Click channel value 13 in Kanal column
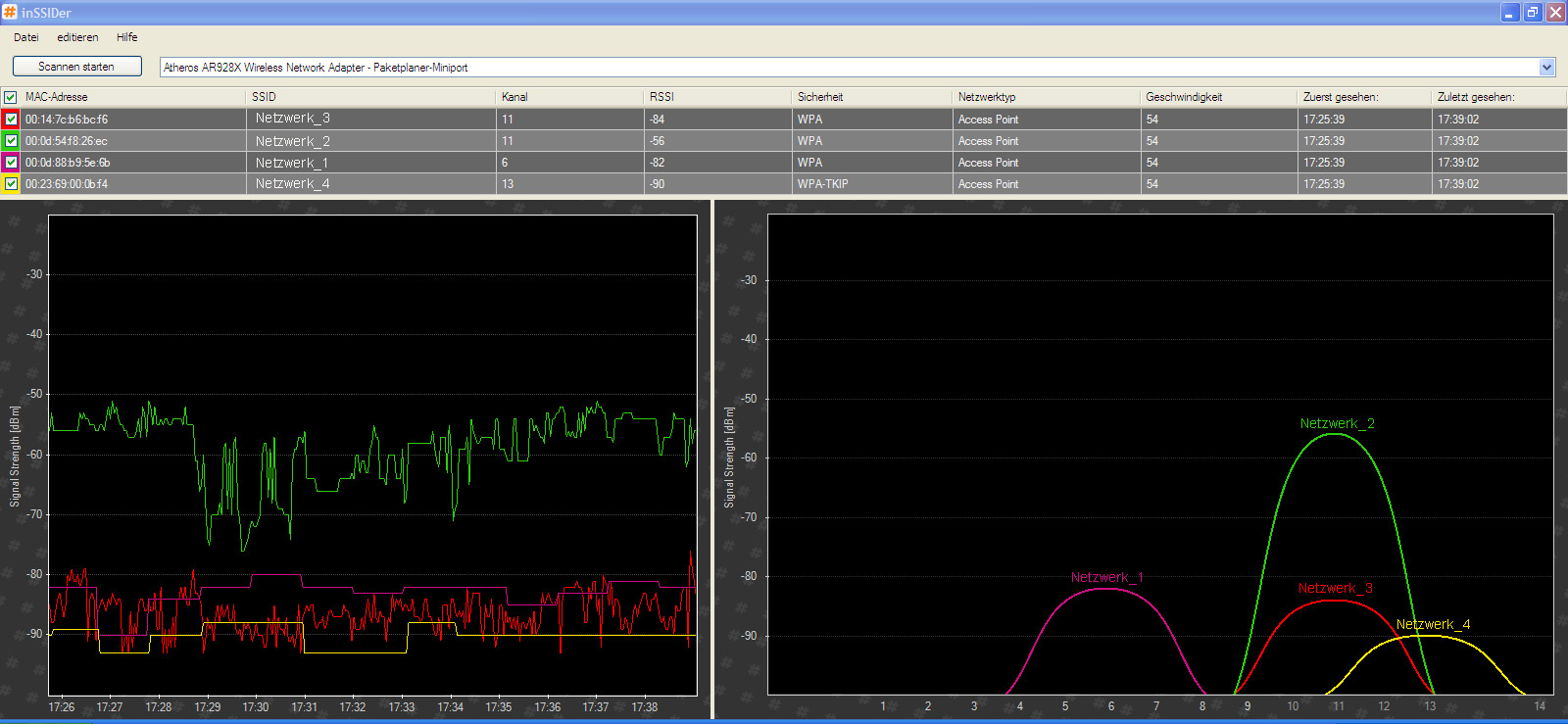Screen dimensions: 1568x724 [508, 184]
